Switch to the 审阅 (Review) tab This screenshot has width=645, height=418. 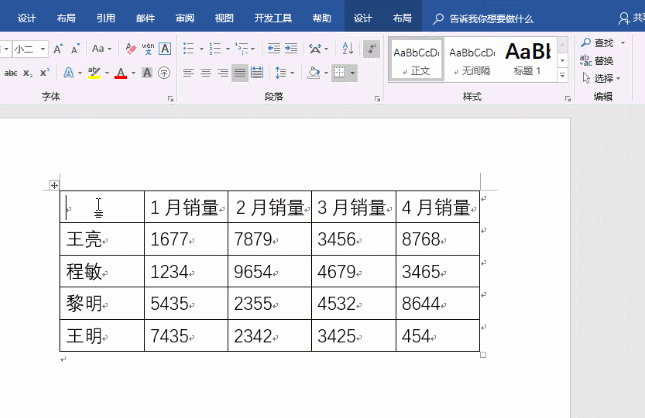pos(185,18)
